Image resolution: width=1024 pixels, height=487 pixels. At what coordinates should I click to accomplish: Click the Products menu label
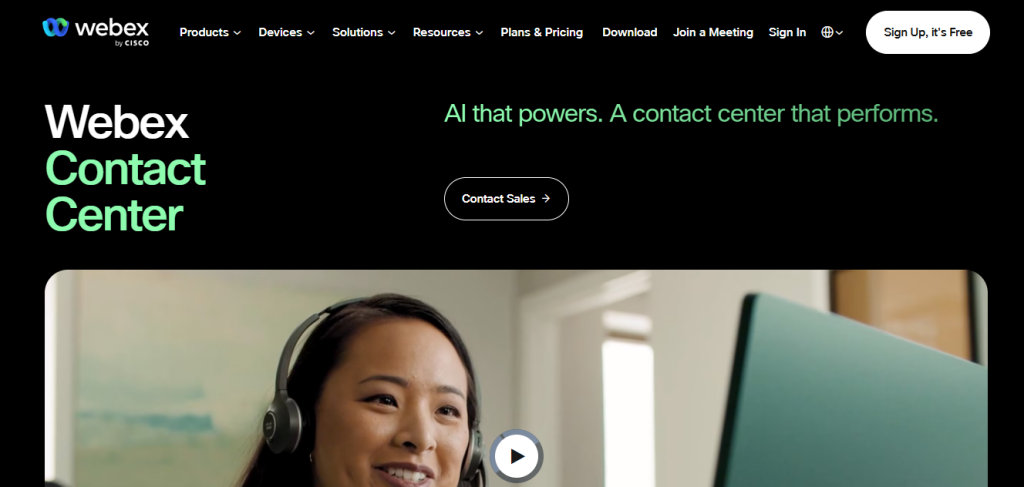[204, 32]
